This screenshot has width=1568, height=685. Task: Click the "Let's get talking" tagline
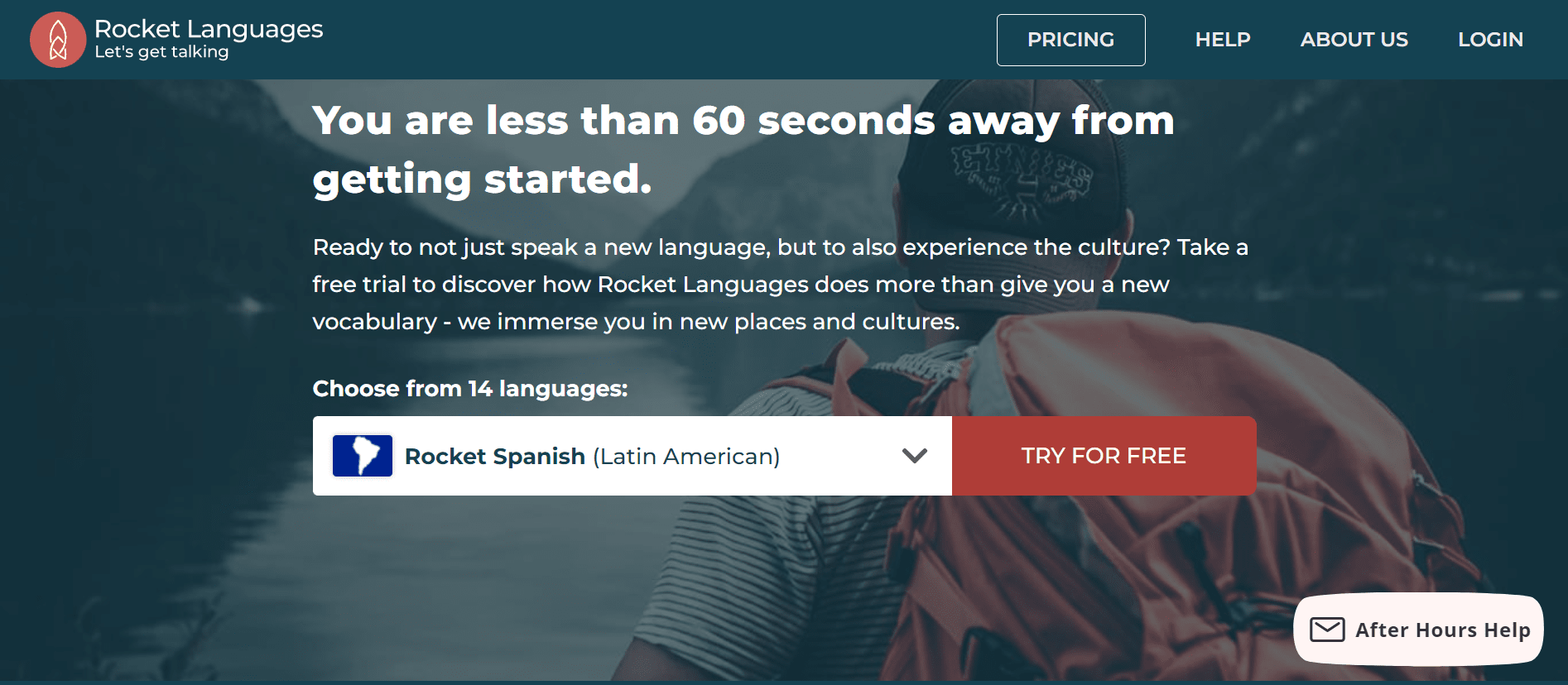pos(161,52)
